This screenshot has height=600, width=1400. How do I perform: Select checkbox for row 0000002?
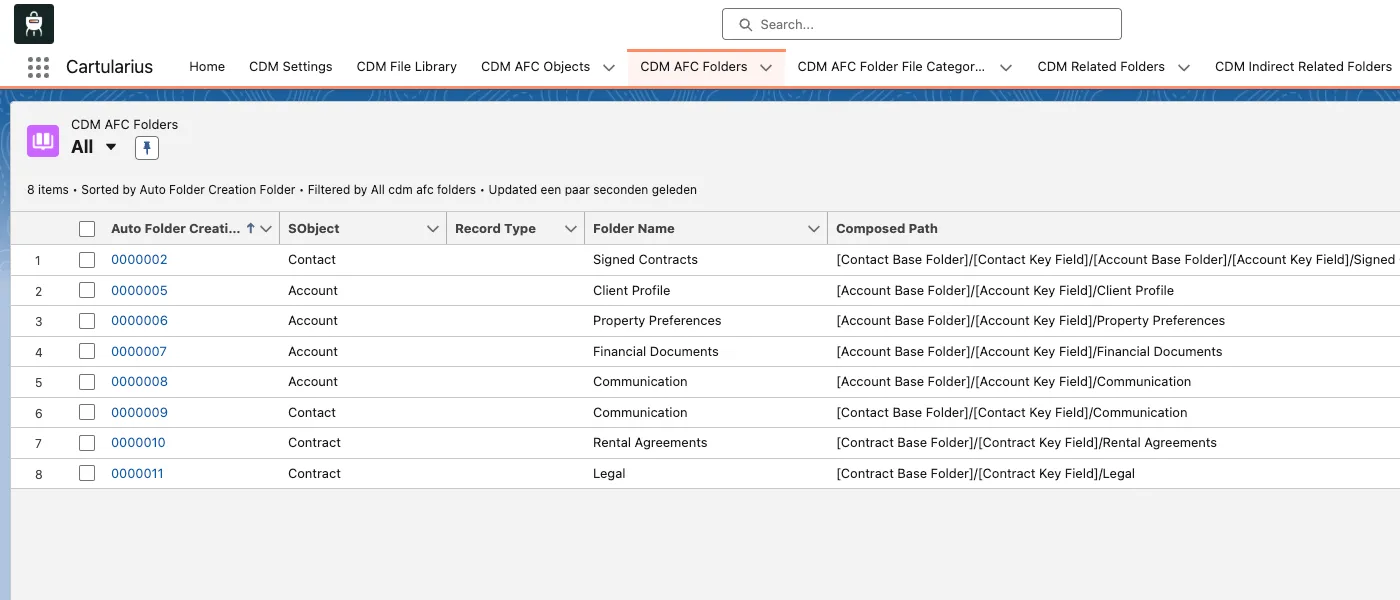click(87, 260)
